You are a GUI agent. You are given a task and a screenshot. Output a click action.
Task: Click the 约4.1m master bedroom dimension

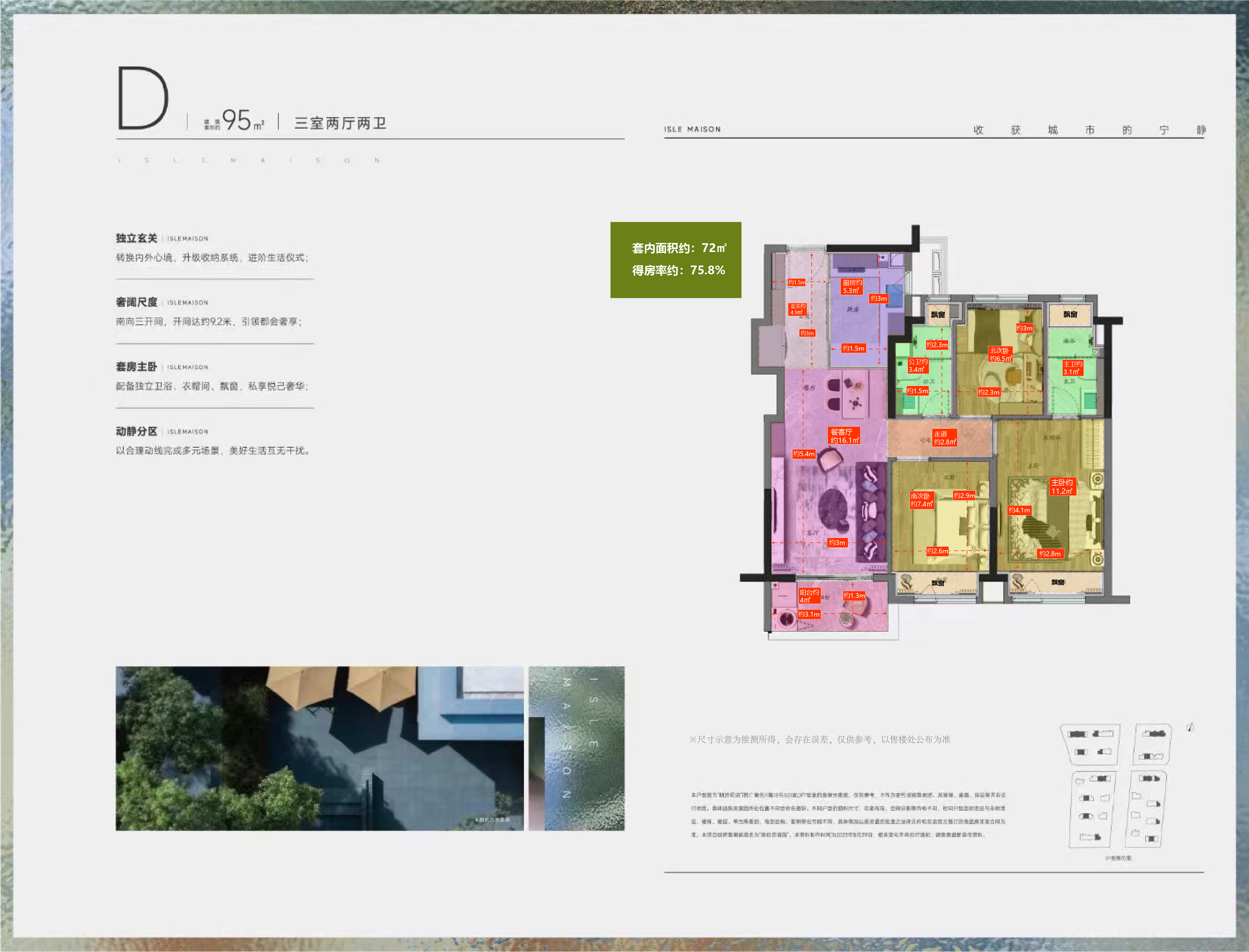pos(1019,510)
